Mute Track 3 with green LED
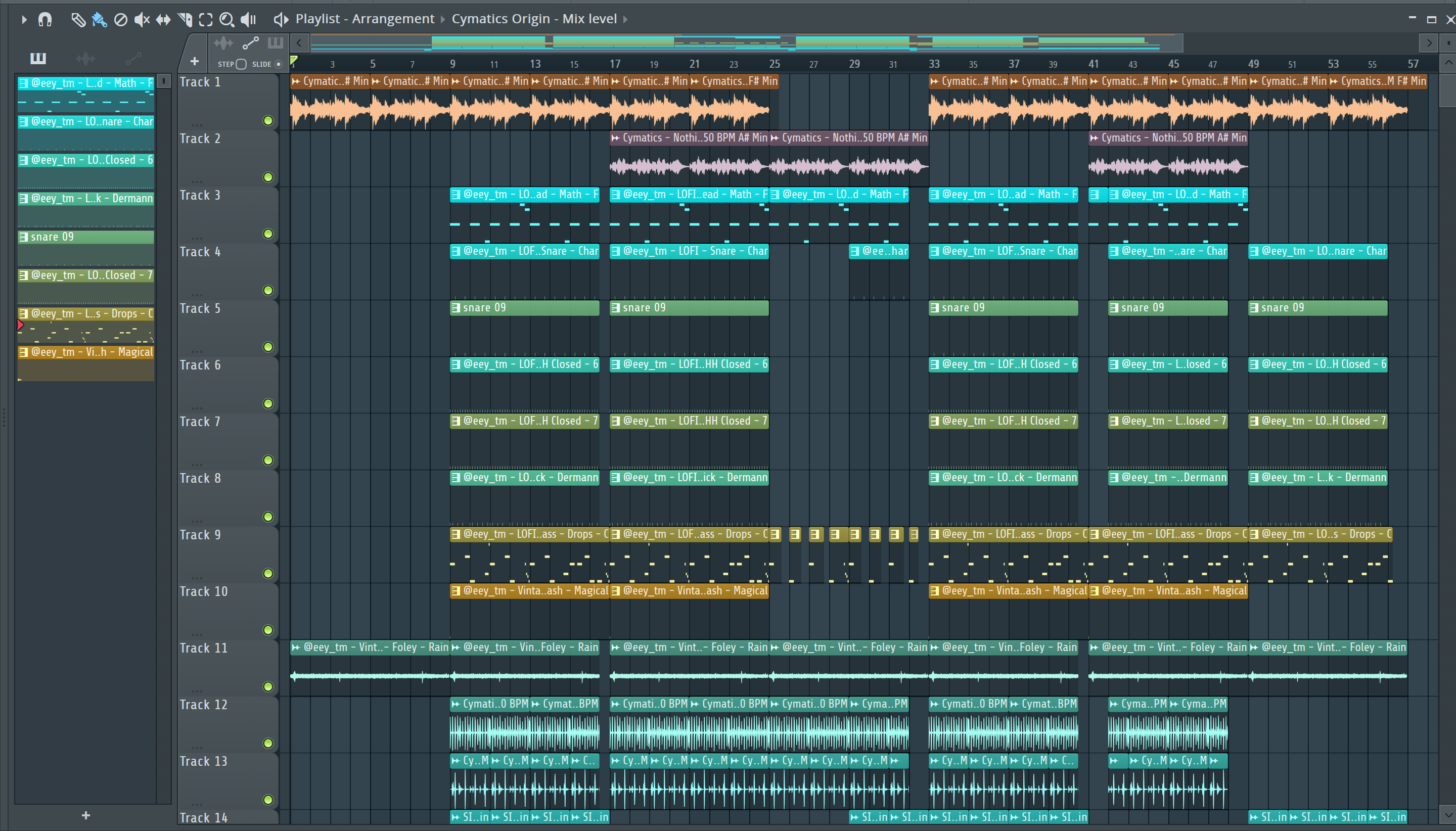 (267, 234)
